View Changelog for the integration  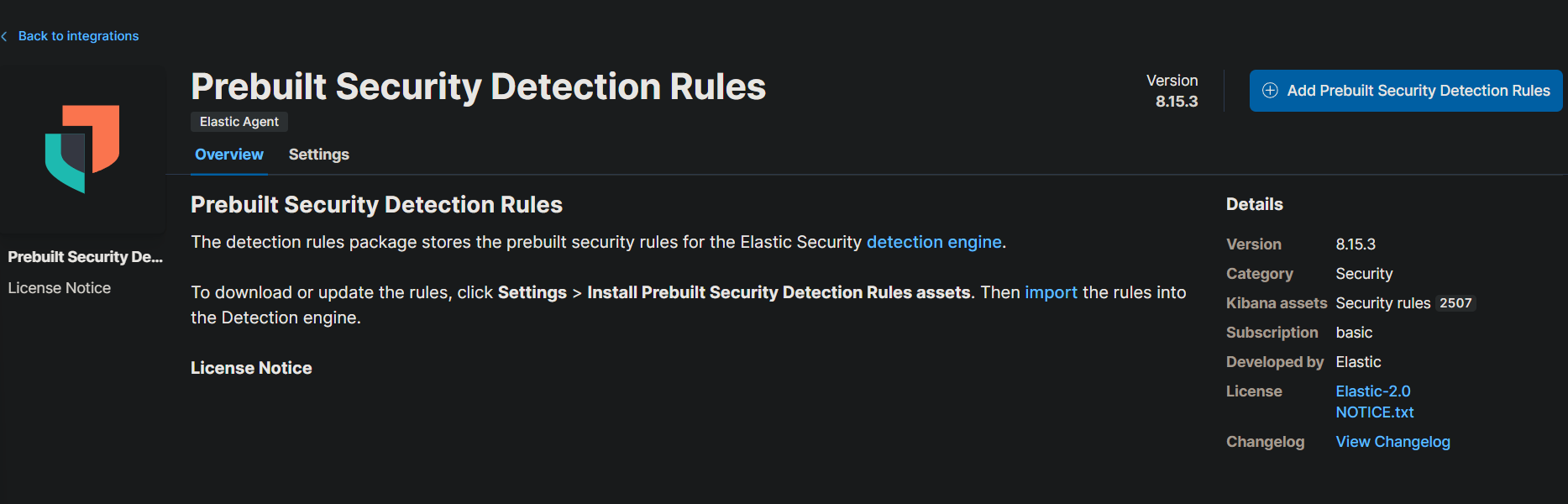click(x=1392, y=442)
